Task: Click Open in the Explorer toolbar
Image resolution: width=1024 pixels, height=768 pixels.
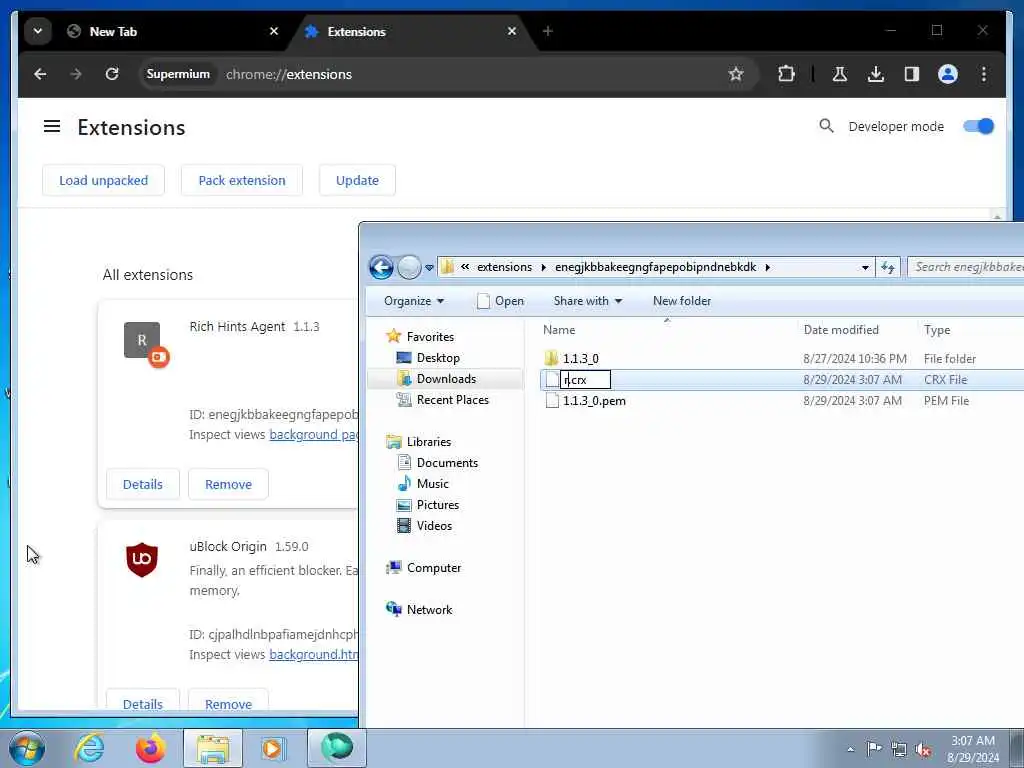Action: tap(500, 301)
